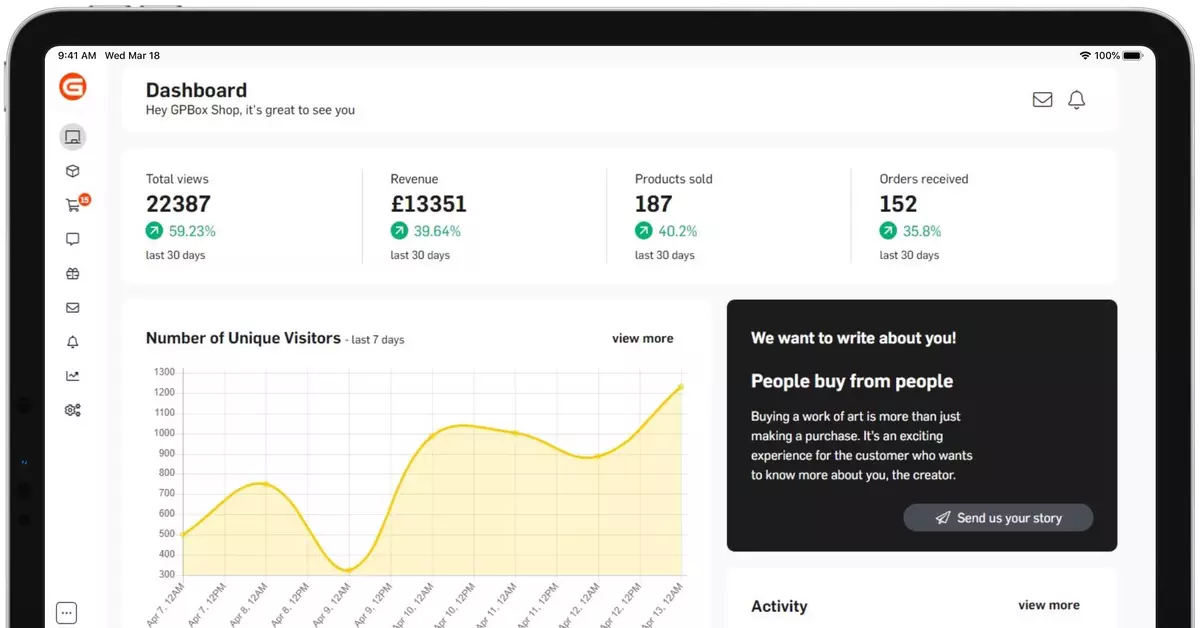Viewport: 1200px width, 628px height.
Task: Open the analytics chart icon
Action: coord(72,376)
